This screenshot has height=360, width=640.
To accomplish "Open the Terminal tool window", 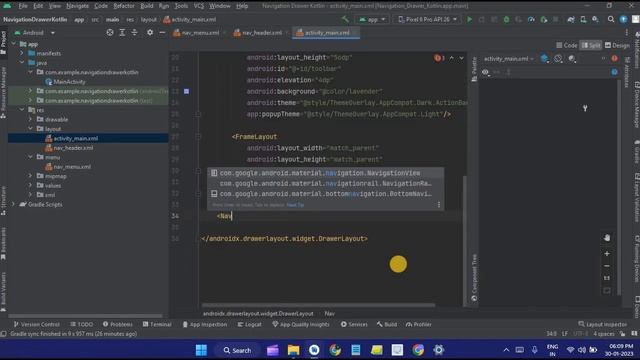I will [x=157, y=324].
